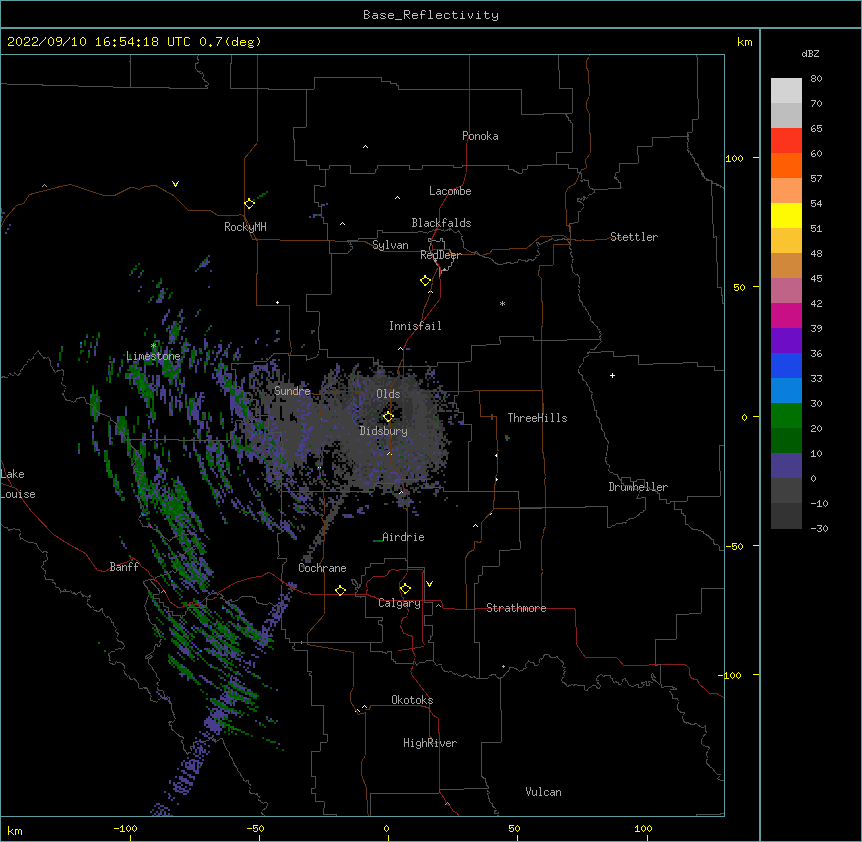The height and width of the screenshot is (842, 862).
Task: Click the Limestone label
Action: tap(153, 356)
